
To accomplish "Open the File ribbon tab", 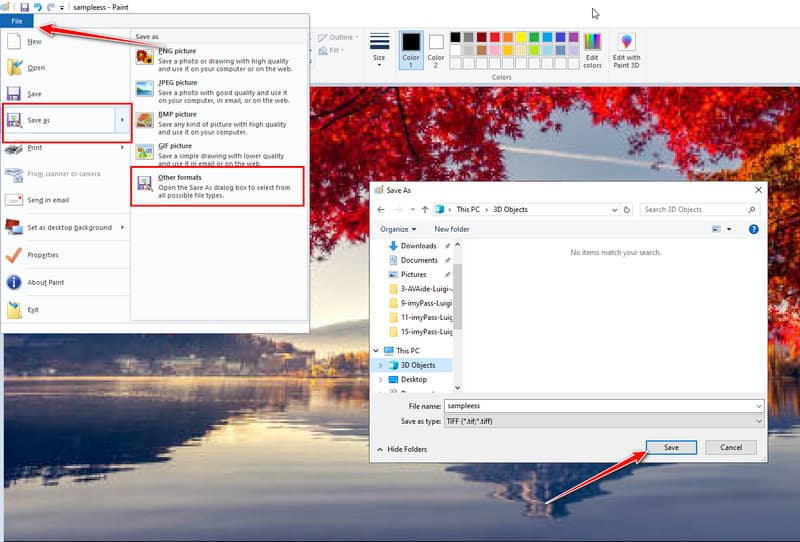I will pos(17,21).
